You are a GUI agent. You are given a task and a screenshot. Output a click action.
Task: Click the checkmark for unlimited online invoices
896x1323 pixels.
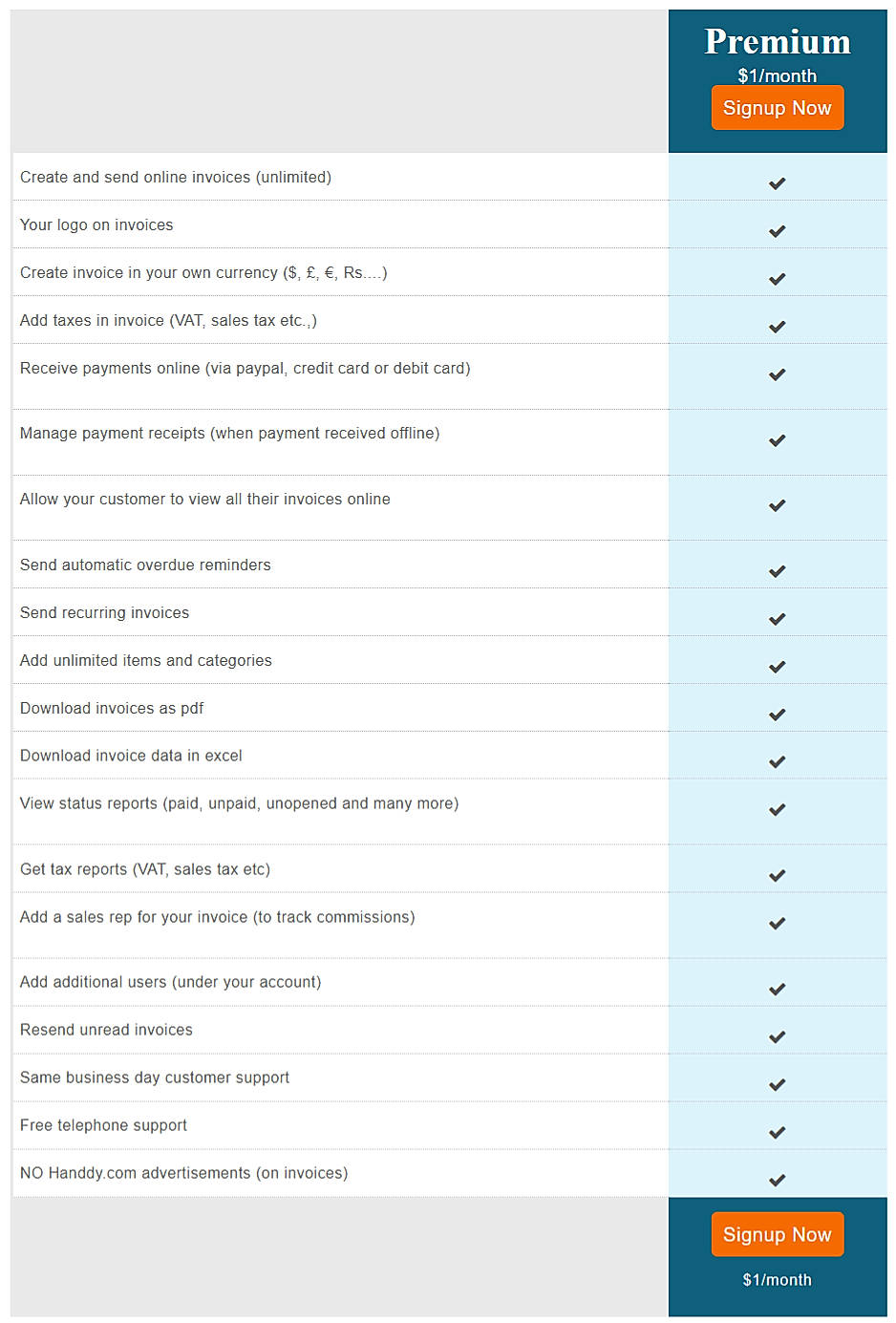(777, 183)
